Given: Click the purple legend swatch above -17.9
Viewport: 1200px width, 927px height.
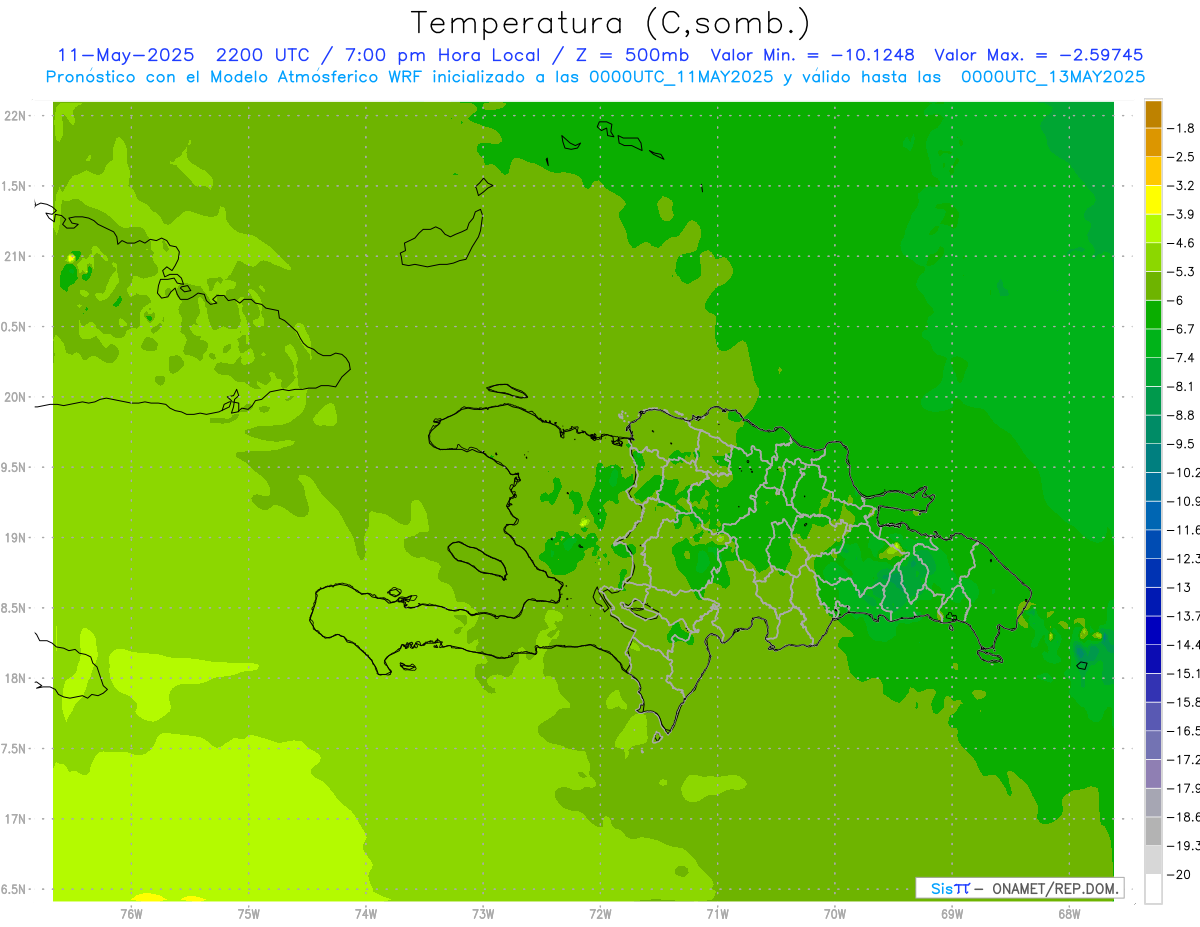Looking at the screenshot, I should click(1153, 774).
